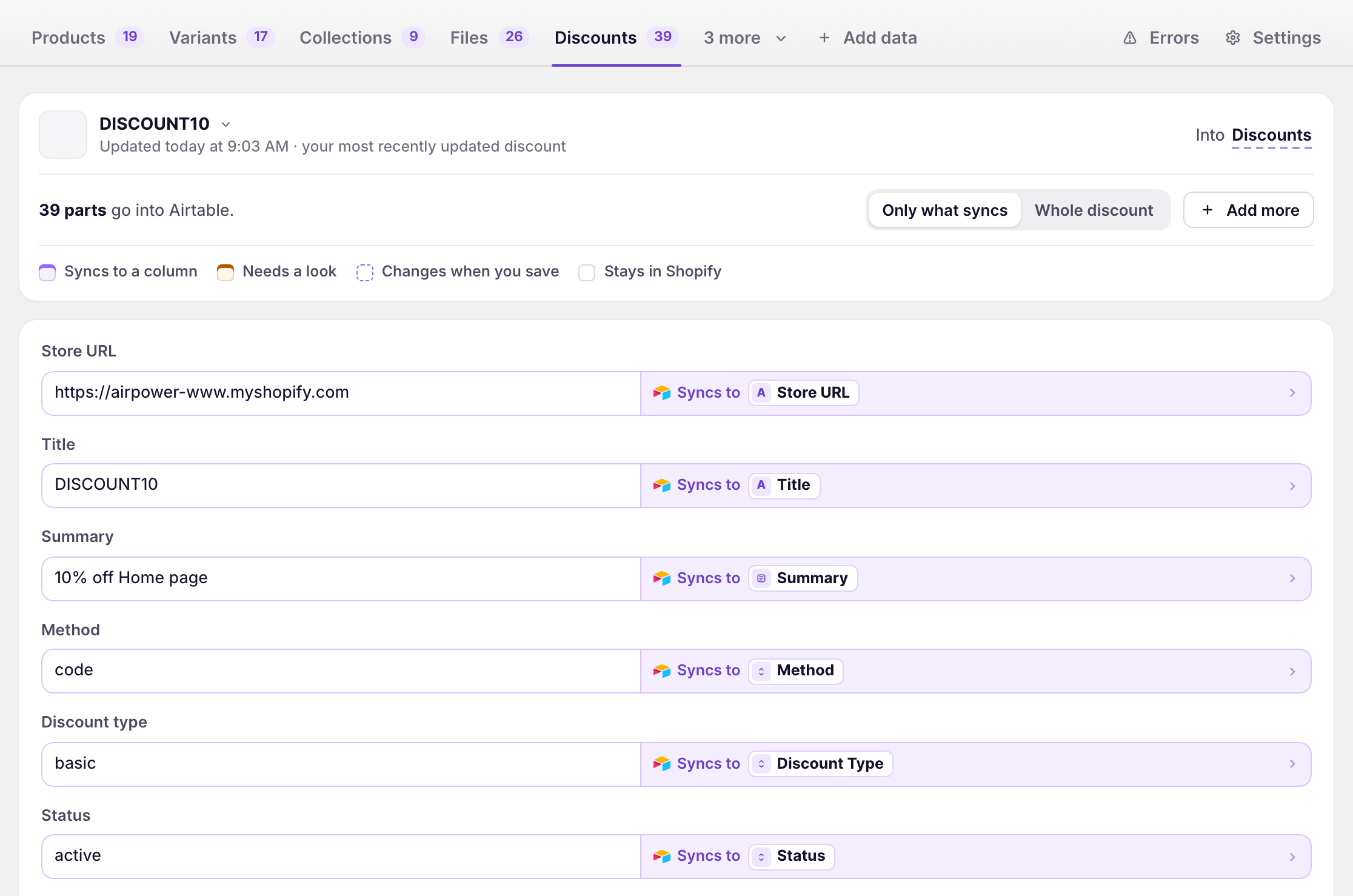Click the text field type icon on Title chip
This screenshot has height=896, width=1353.
tap(761, 485)
